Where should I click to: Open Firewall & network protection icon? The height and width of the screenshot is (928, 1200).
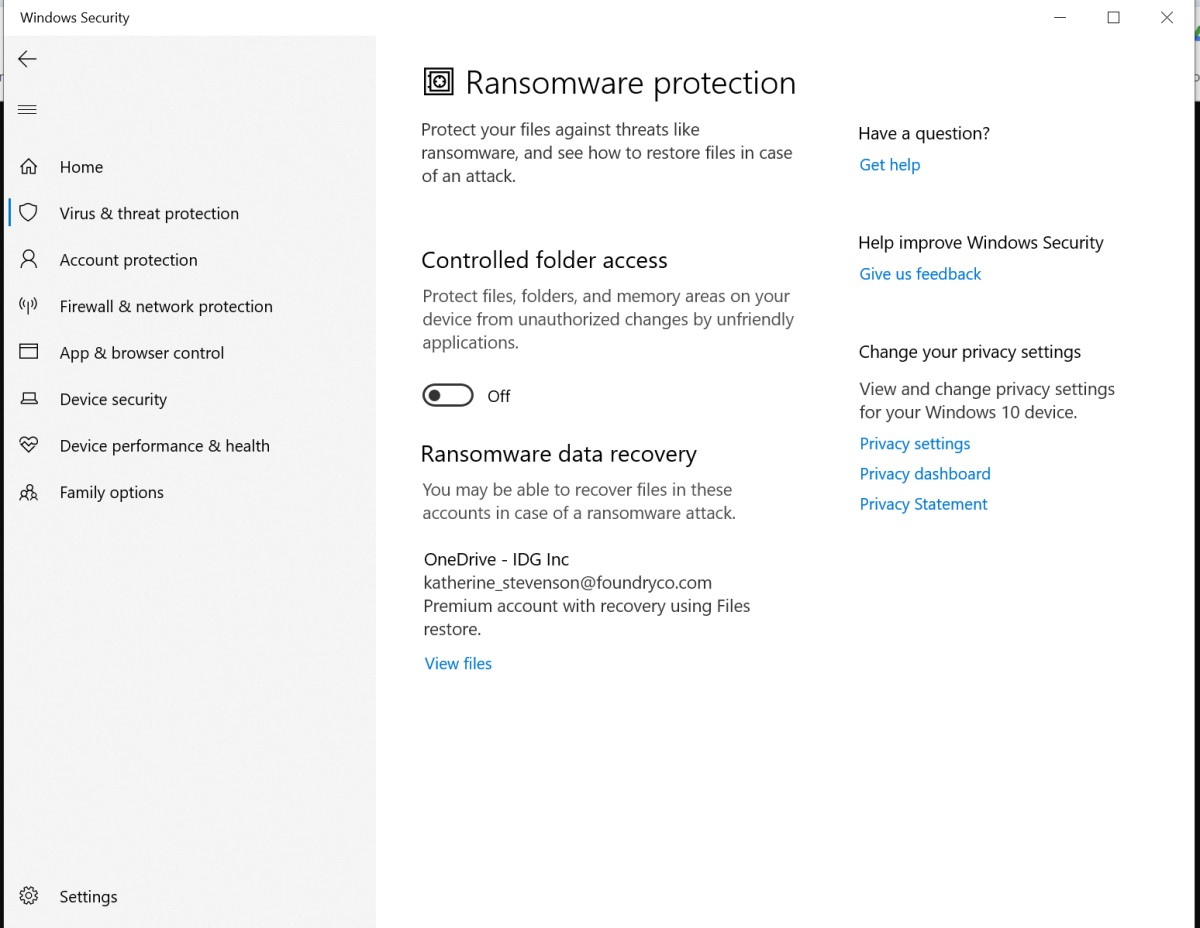[x=29, y=306]
